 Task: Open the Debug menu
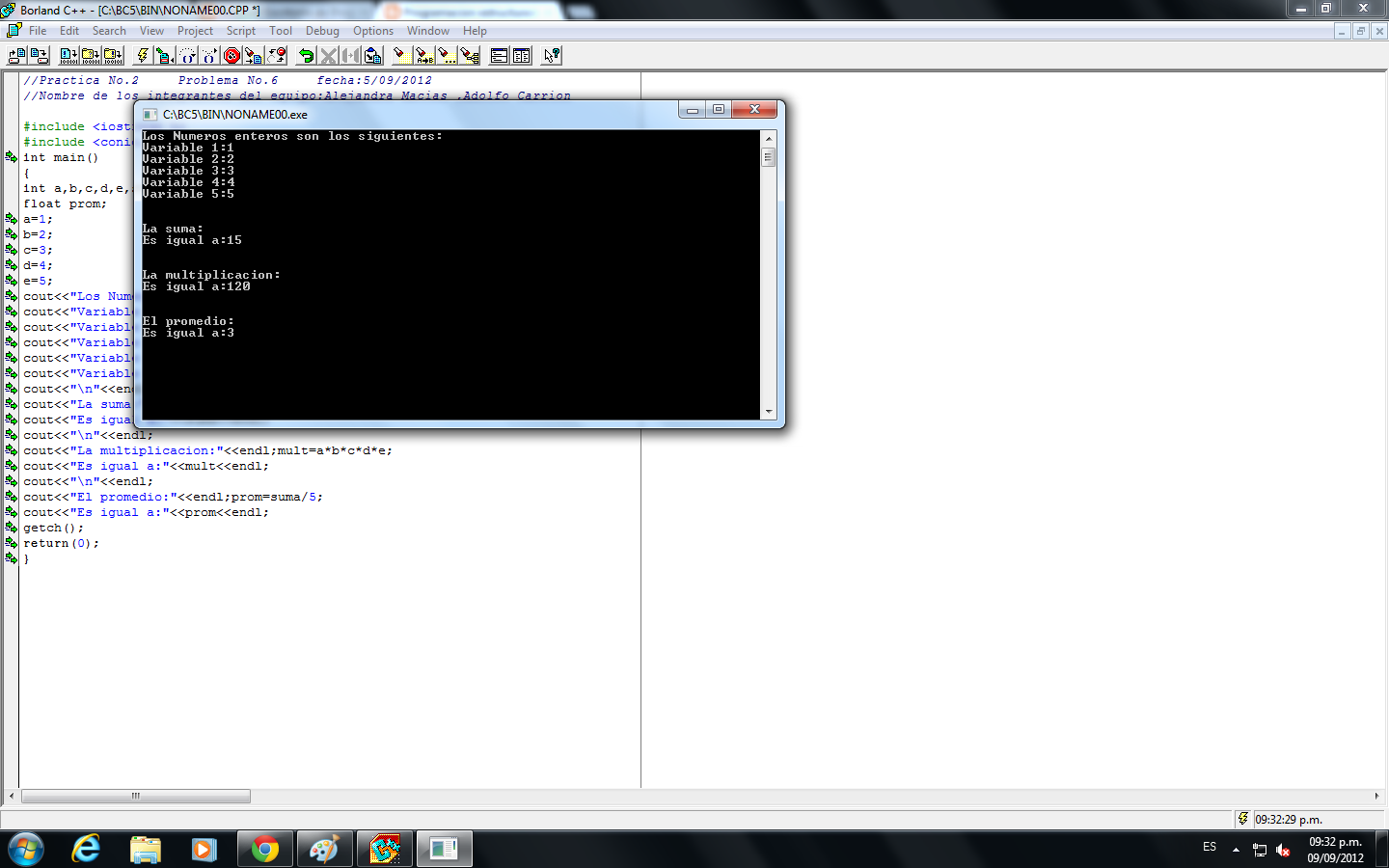[322, 30]
